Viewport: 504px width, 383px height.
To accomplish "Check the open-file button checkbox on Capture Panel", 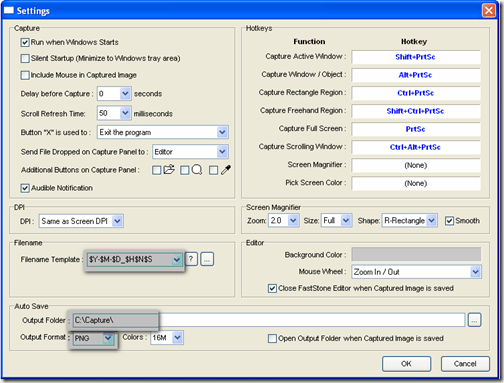I will pos(156,170).
